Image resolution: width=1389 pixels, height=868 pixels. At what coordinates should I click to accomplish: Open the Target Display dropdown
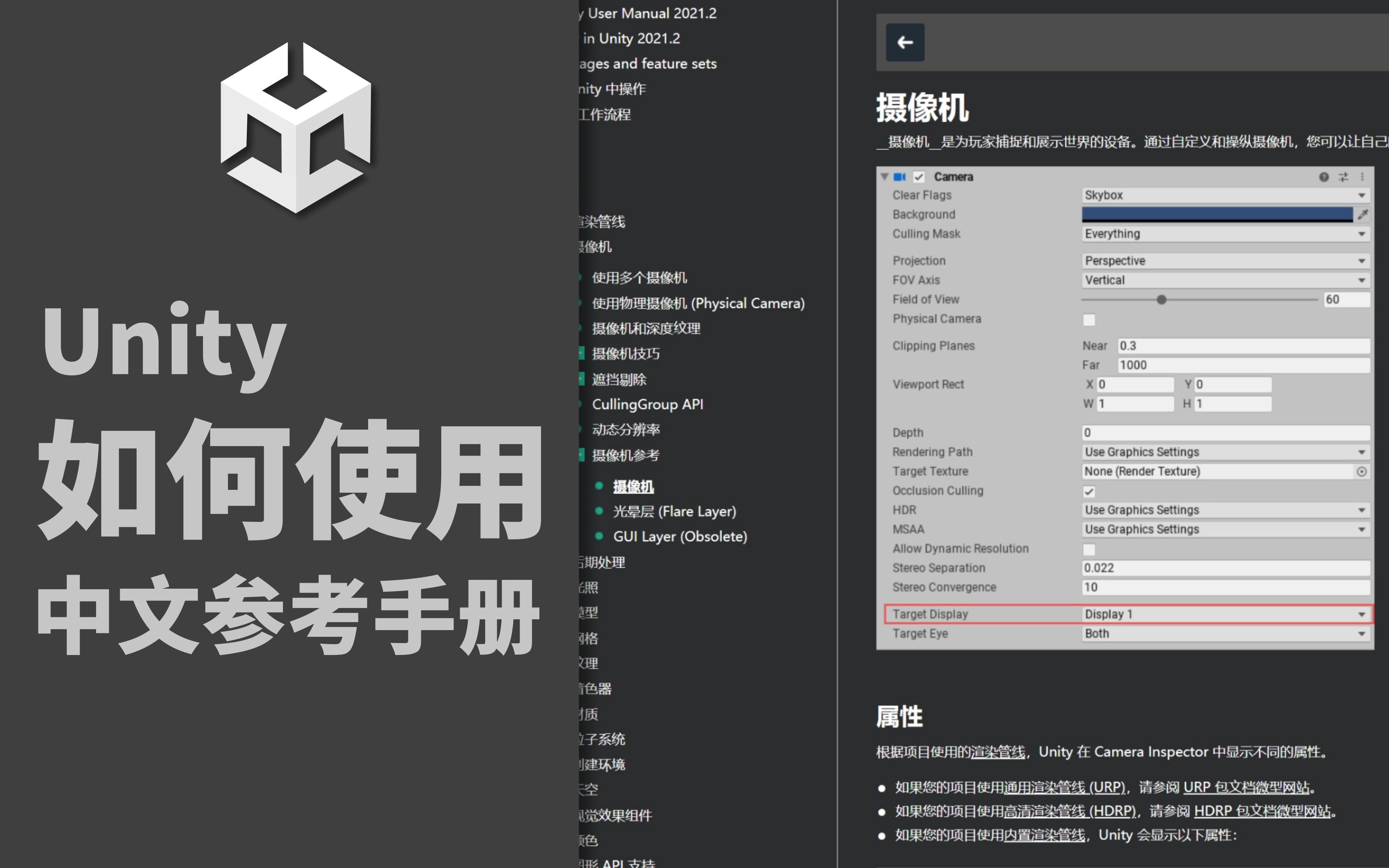click(x=1225, y=614)
